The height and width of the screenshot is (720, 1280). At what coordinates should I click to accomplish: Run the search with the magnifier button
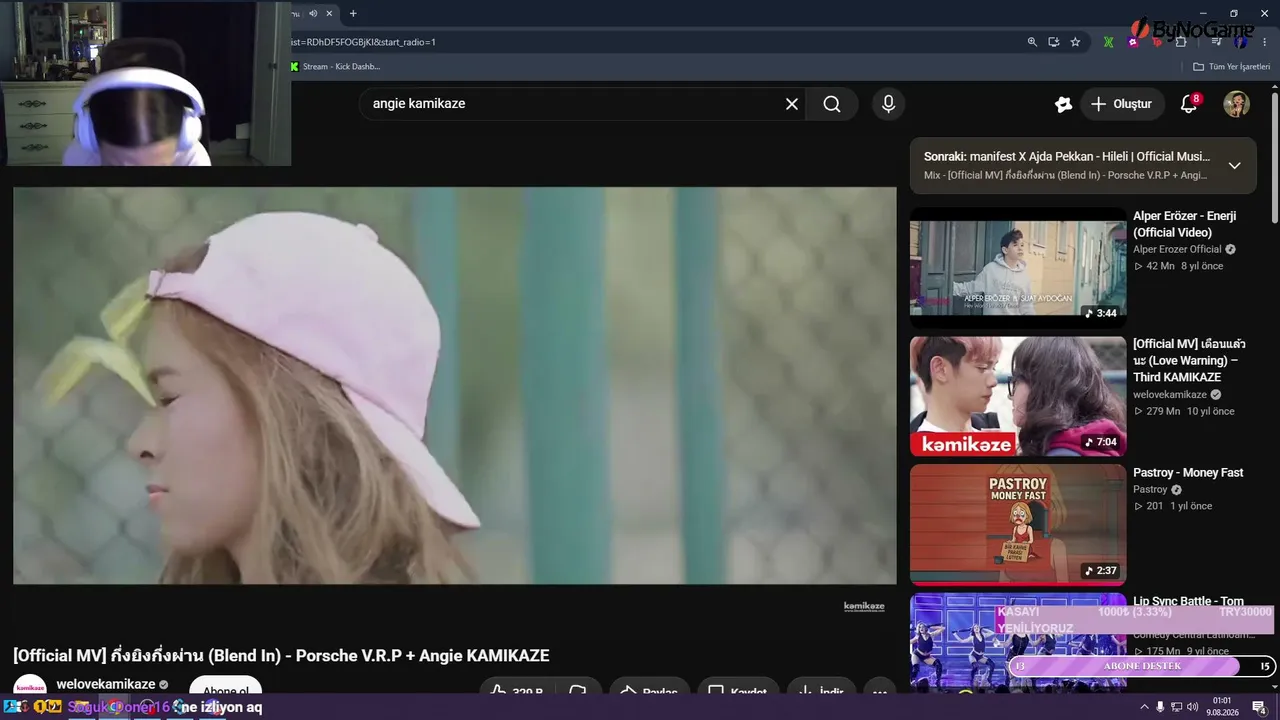click(x=832, y=104)
